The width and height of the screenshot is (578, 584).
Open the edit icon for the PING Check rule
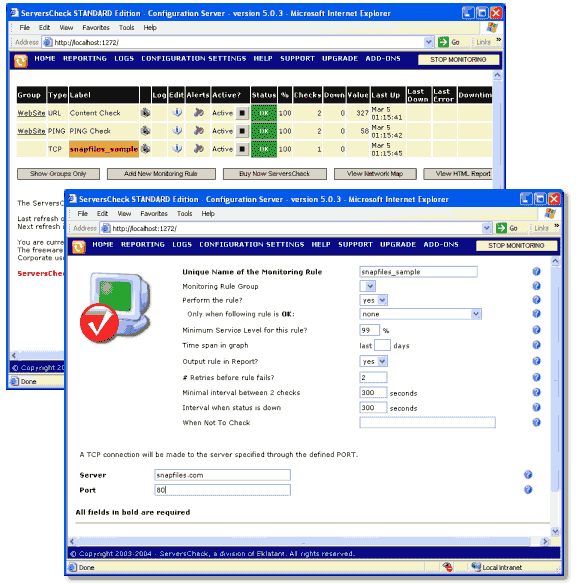177,131
